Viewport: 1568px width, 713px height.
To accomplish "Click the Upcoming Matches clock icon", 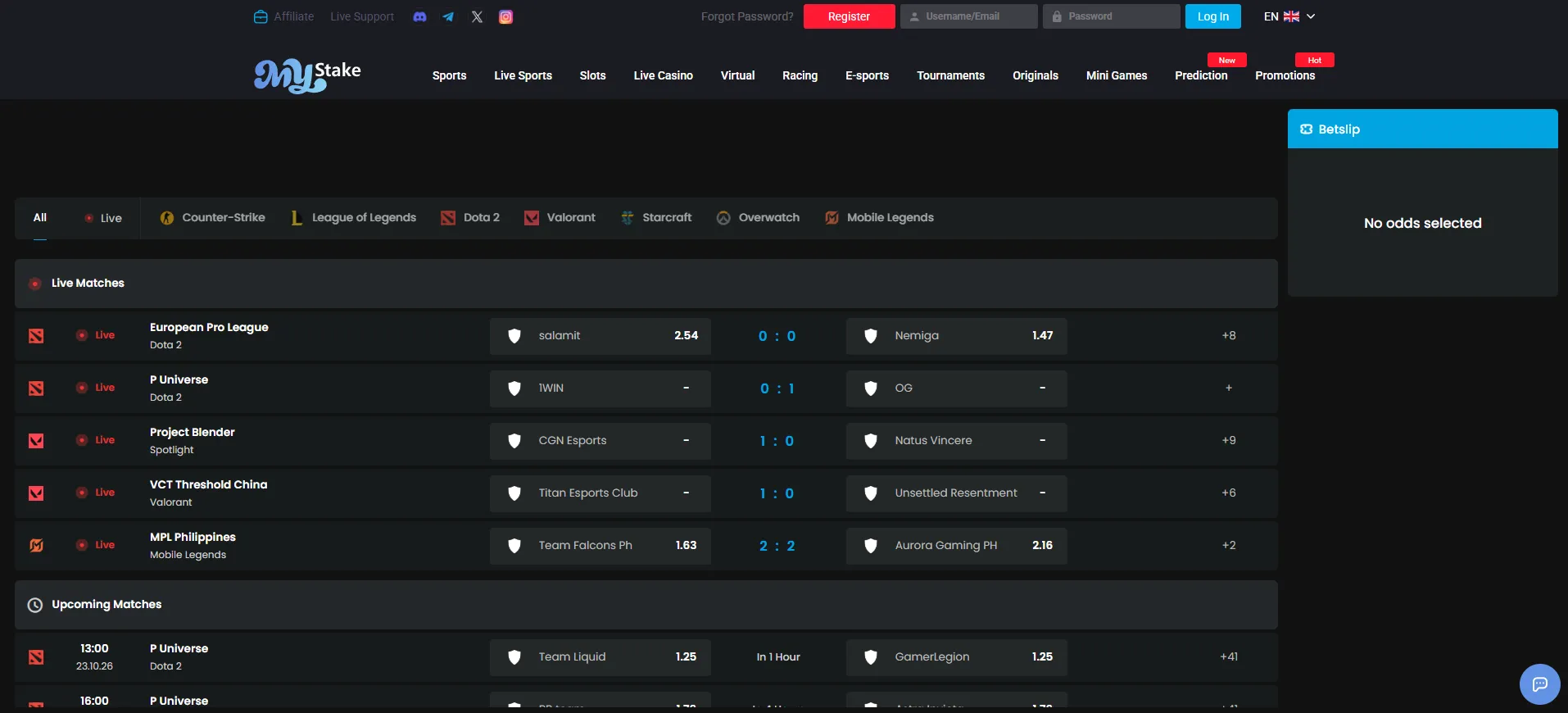I will pos(35,605).
